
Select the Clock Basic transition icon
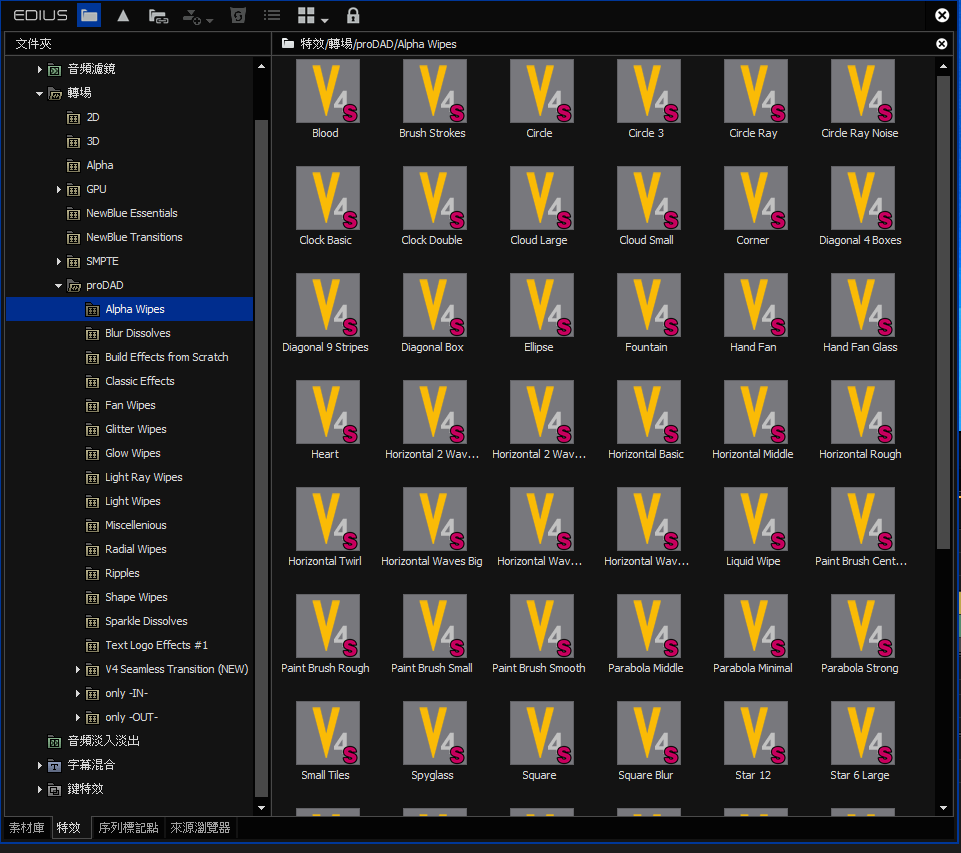(327, 198)
